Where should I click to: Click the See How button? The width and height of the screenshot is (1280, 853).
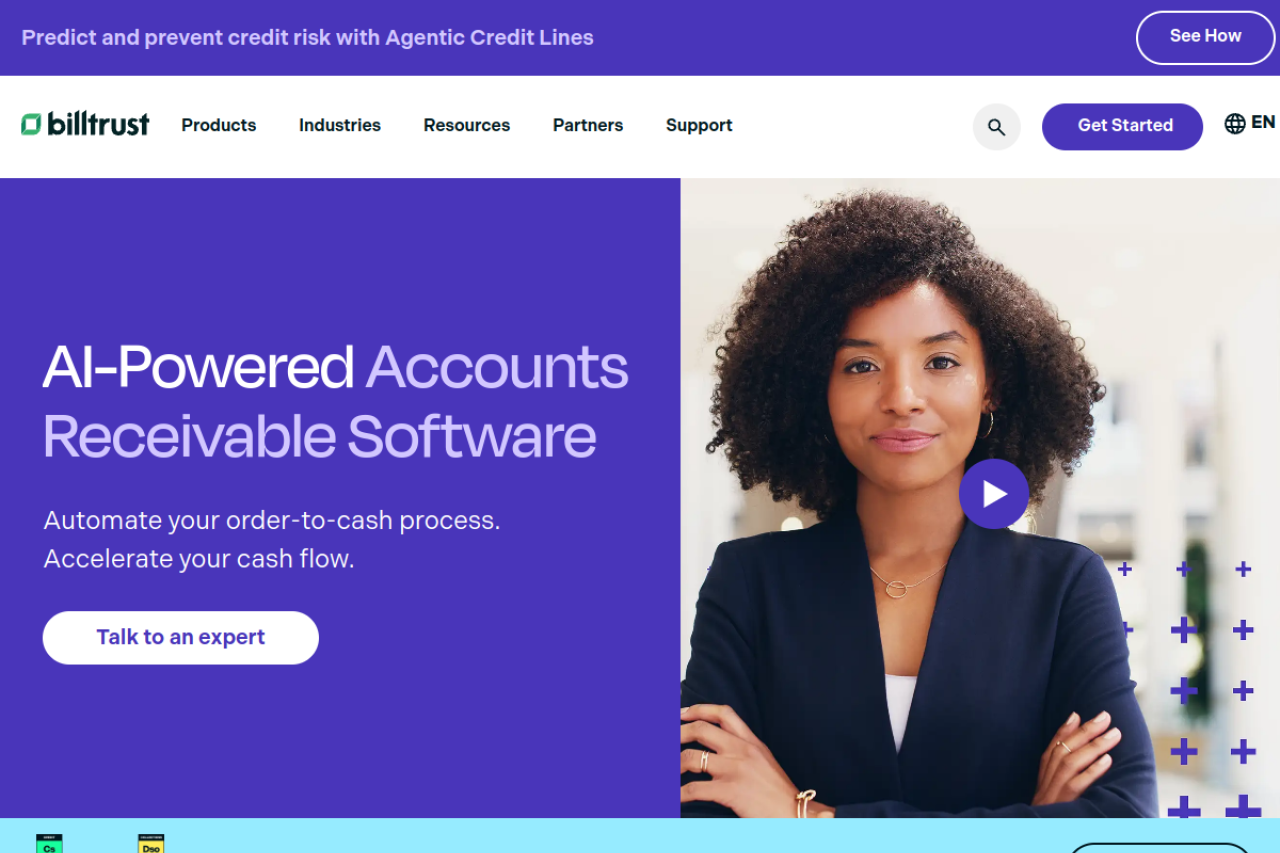[1205, 37]
